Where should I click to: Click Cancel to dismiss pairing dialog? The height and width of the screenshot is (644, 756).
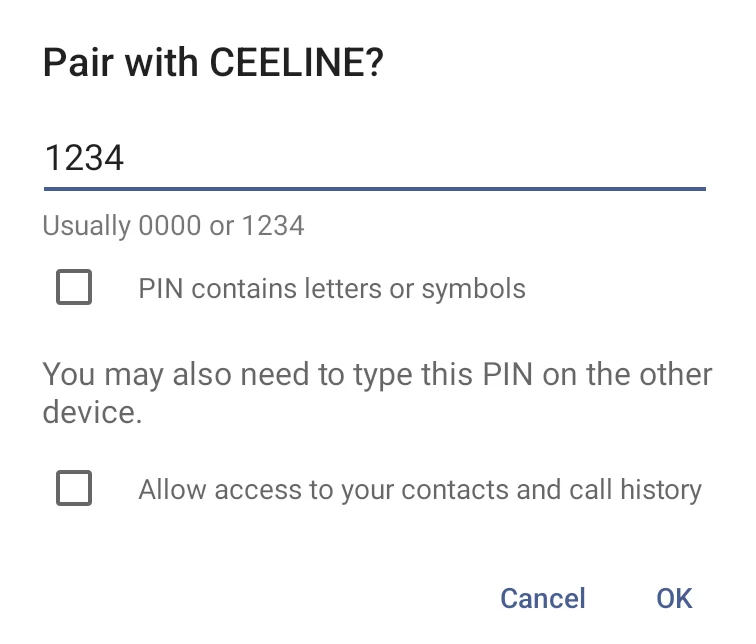pyautogui.click(x=542, y=599)
